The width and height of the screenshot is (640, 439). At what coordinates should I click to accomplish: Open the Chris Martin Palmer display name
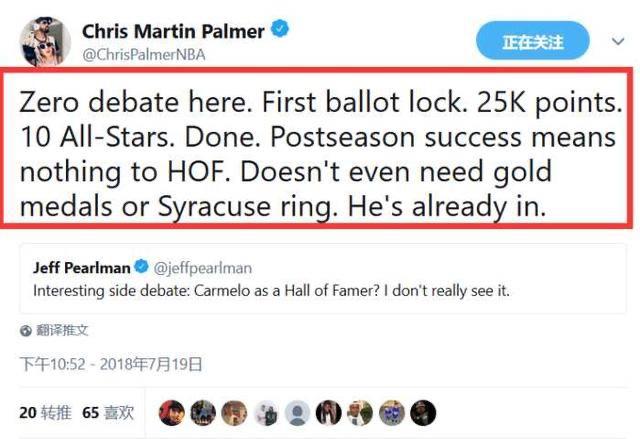(172, 31)
